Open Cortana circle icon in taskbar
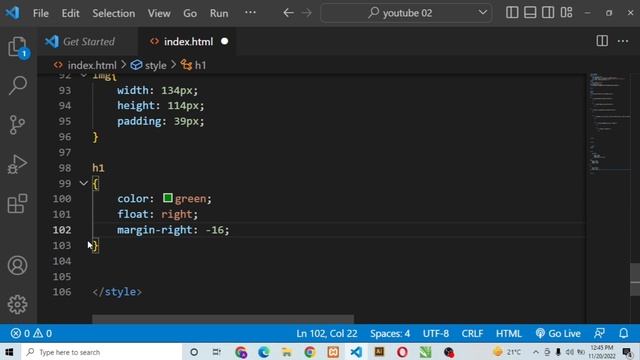 click(194, 352)
